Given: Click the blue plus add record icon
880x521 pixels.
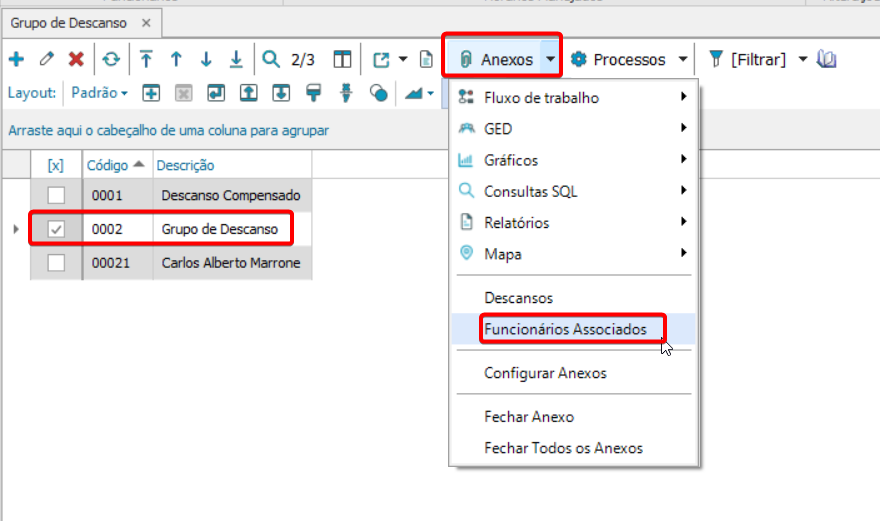Looking at the screenshot, I should (x=16, y=59).
